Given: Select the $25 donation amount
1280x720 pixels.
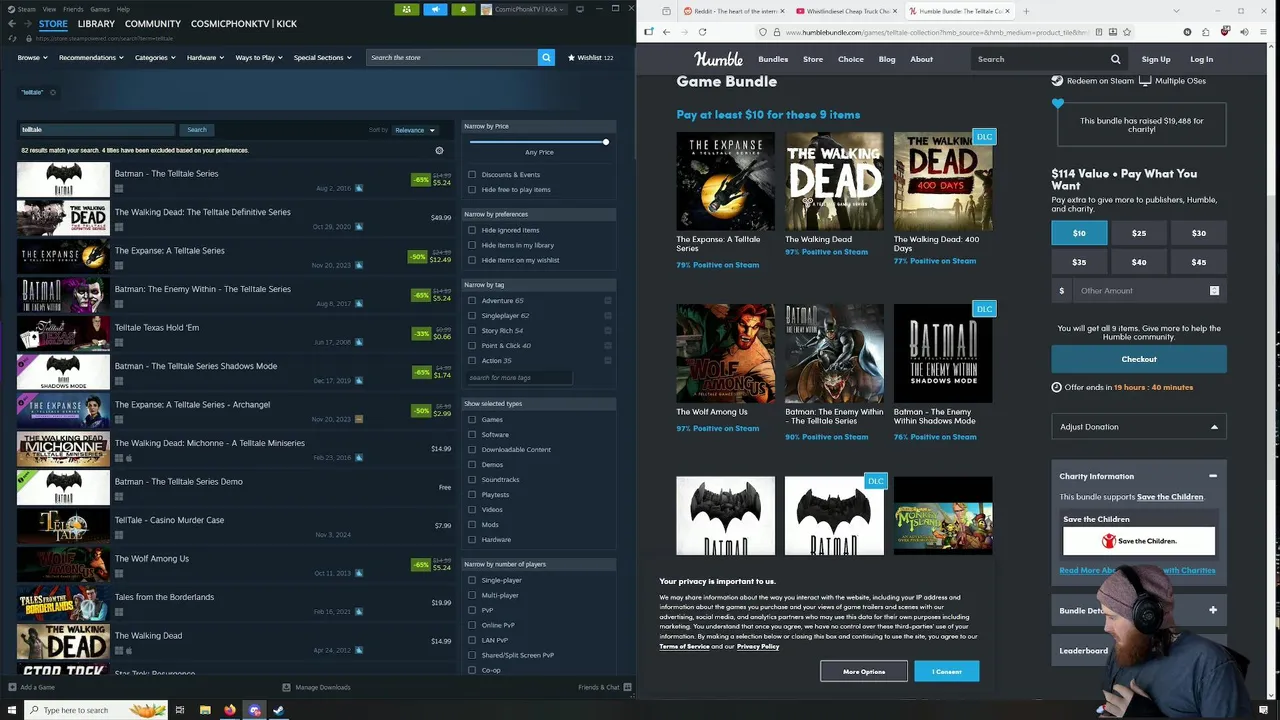Looking at the screenshot, I should tap(1139, 233).
